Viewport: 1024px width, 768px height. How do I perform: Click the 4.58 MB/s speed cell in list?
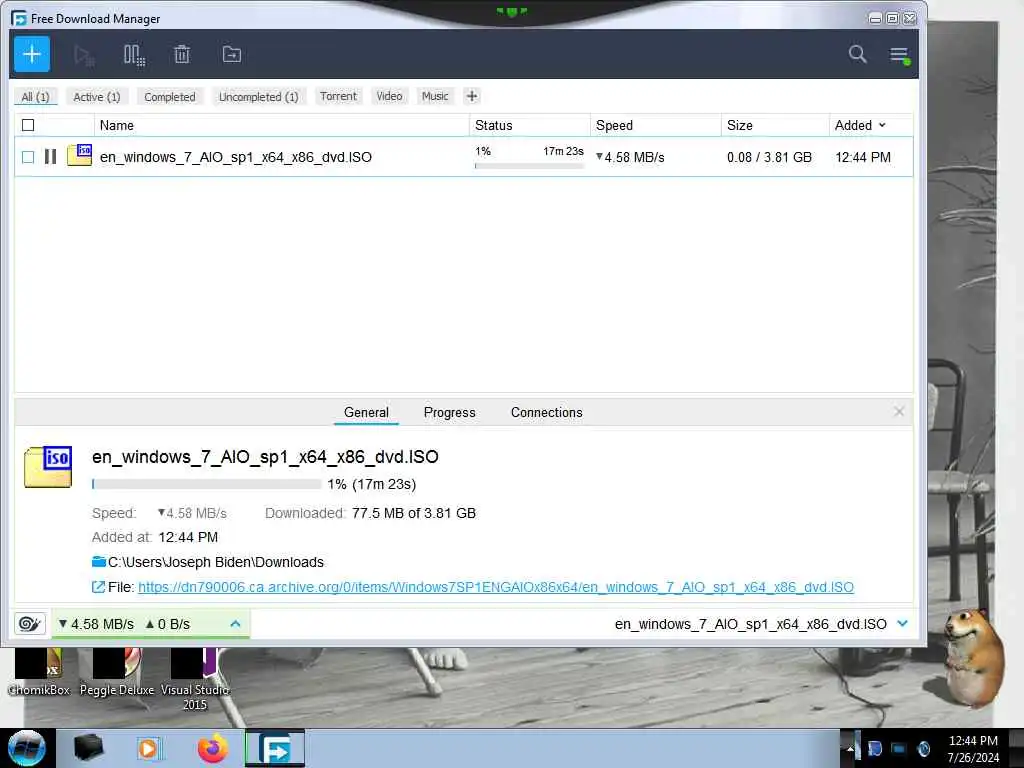click(630, 157)
